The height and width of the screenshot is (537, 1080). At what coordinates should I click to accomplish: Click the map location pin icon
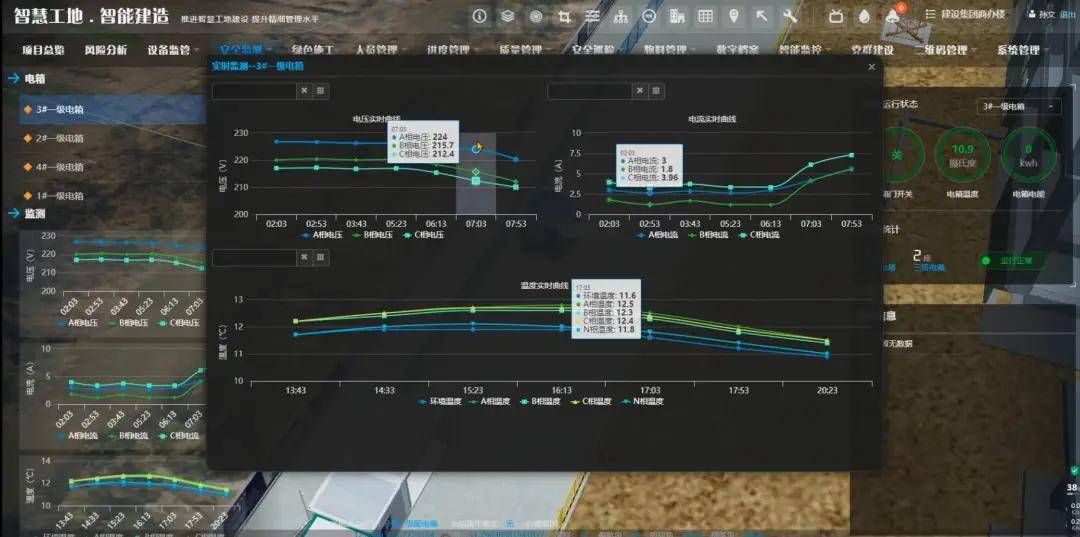coord(734,16)
